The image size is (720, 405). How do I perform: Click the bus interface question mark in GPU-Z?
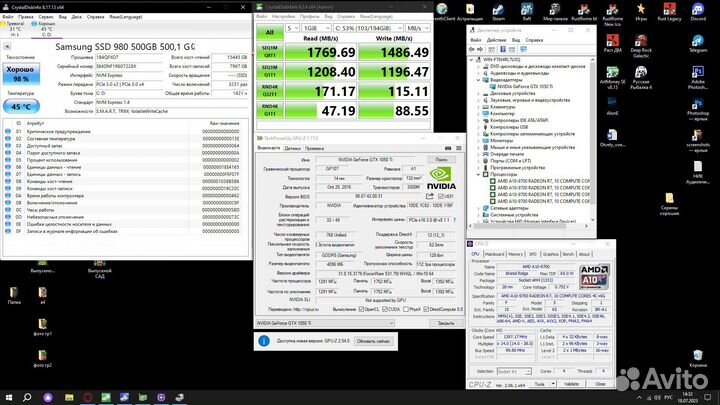(455, 220)
